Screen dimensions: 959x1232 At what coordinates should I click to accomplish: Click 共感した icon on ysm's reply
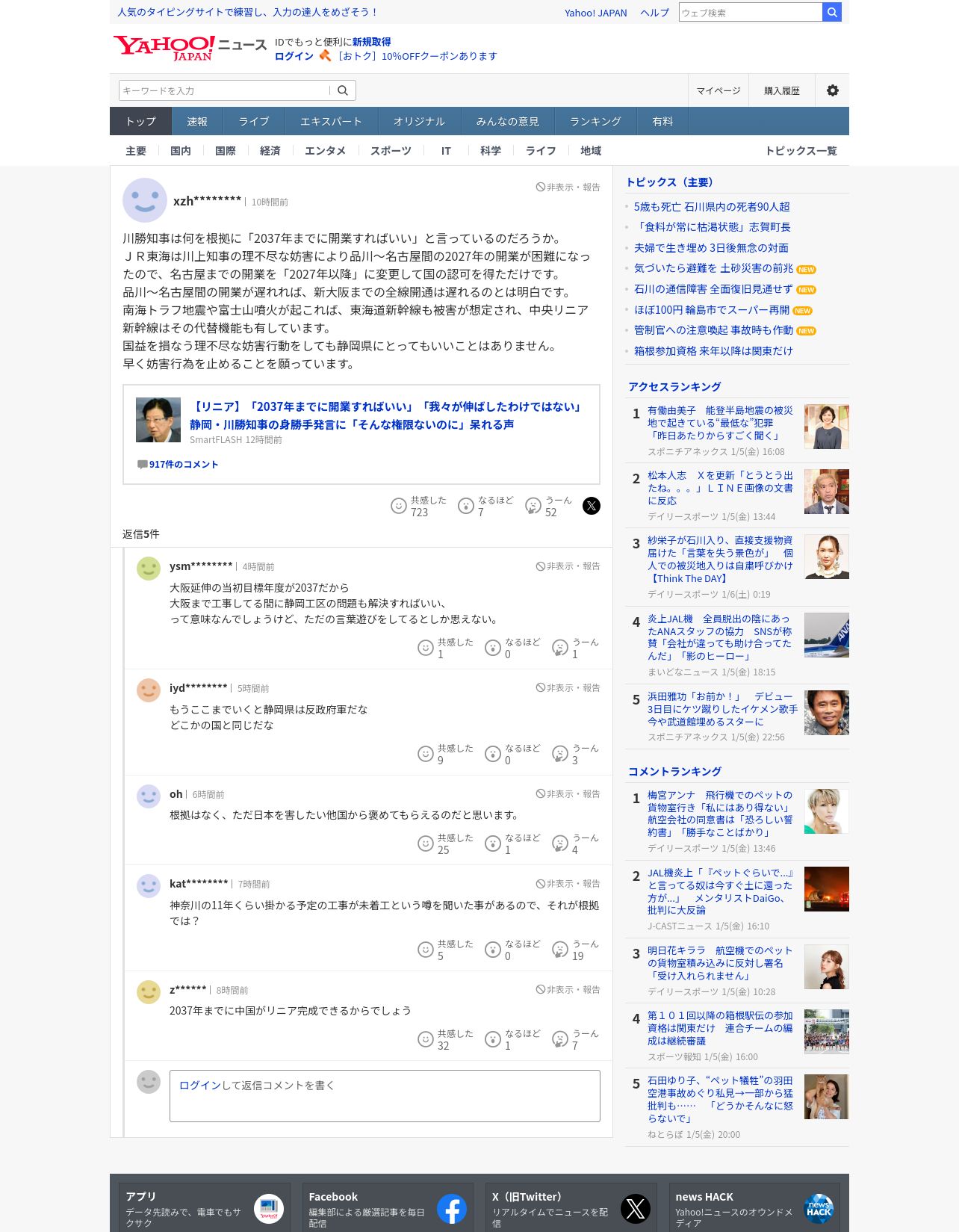[x=426, y=648]
